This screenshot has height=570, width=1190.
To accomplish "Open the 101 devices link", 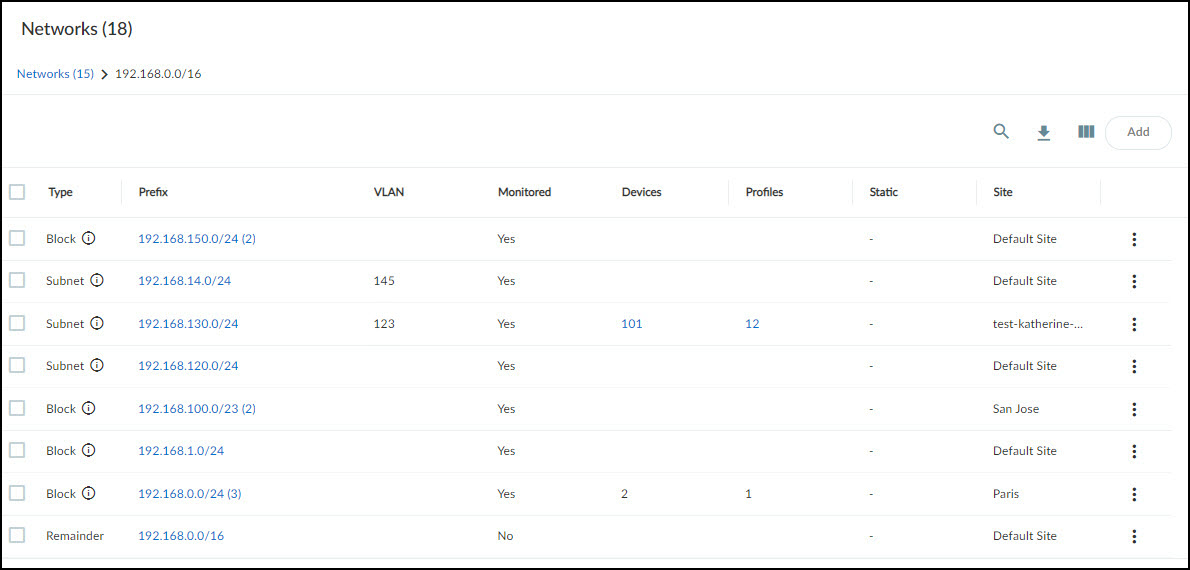I will click(x=632, y=324).
